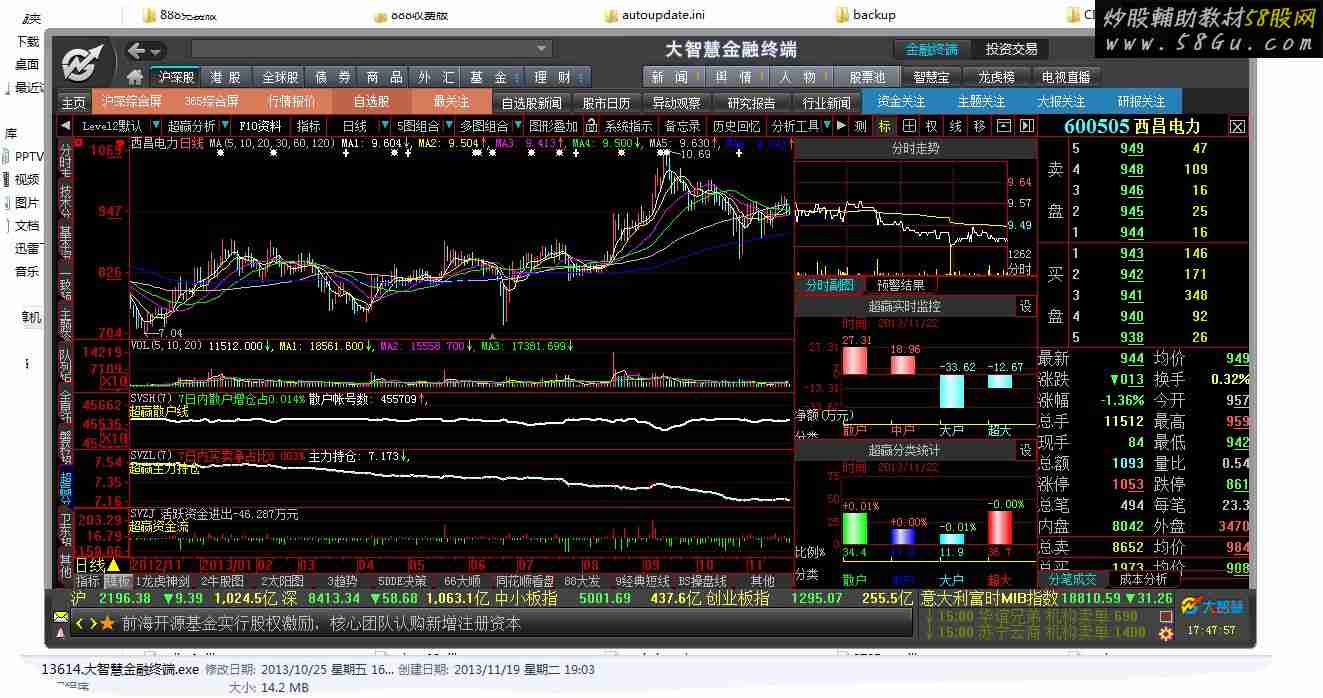The width and height of the screenshot is (1323, 698).
Task: Switch to 港股 market tab
Action: click(x=226, y=77)
